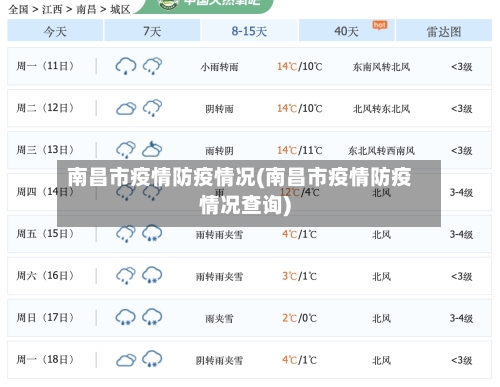Click the hot badge on 40天
This screenshot has height=387, width=500.
click(380, 25)
